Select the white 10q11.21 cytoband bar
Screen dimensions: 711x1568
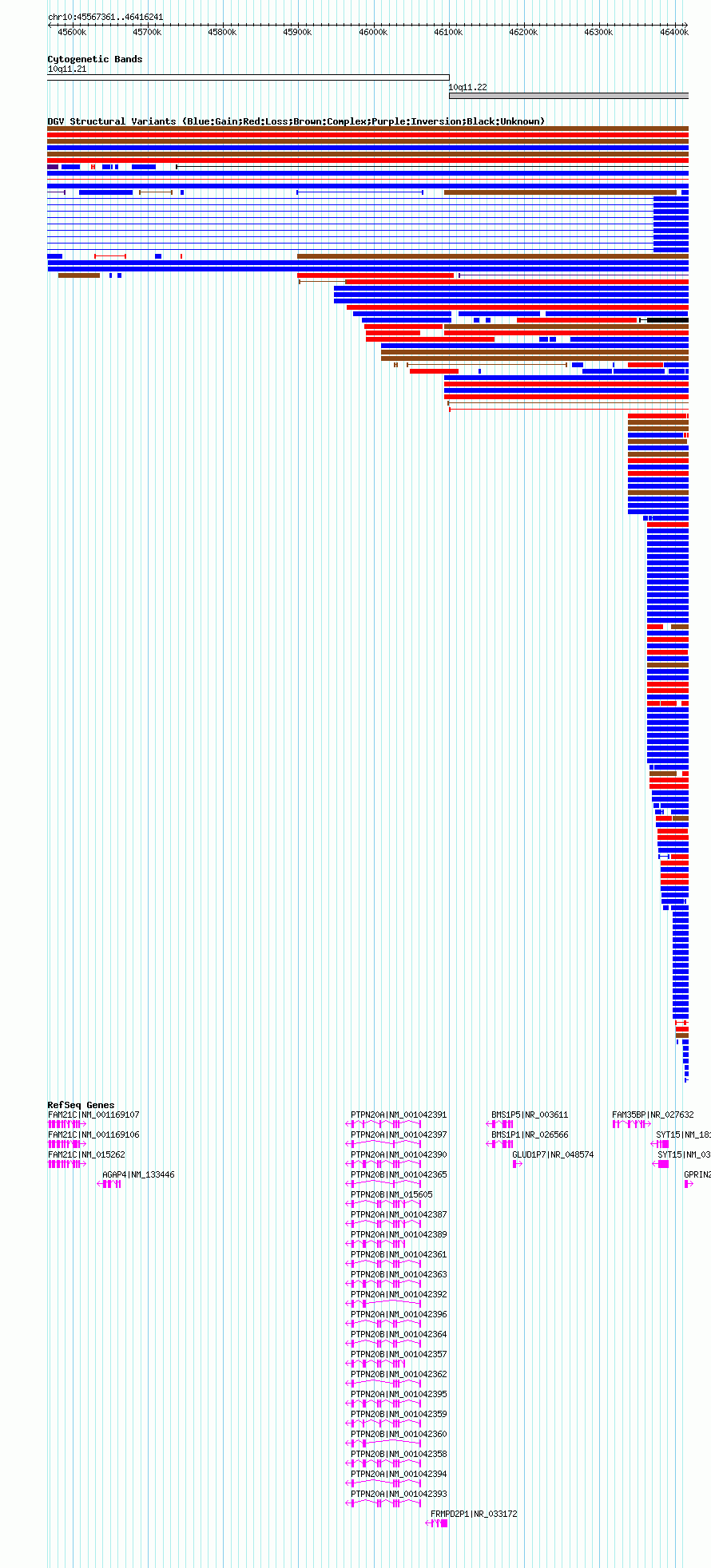248,77
